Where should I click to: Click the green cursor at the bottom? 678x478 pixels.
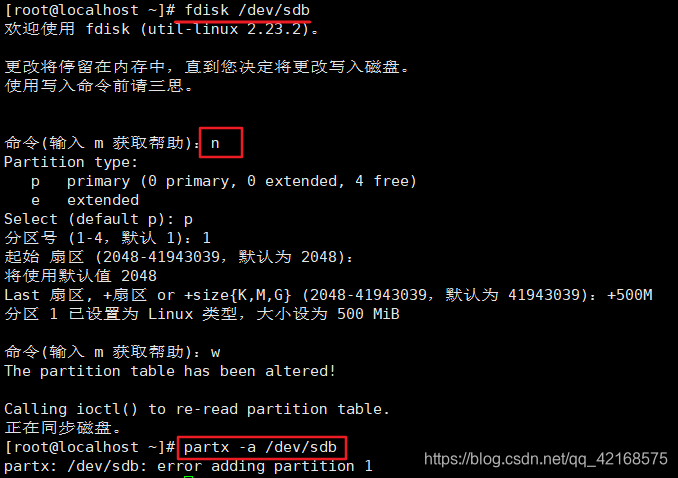[x=188, y=476]
